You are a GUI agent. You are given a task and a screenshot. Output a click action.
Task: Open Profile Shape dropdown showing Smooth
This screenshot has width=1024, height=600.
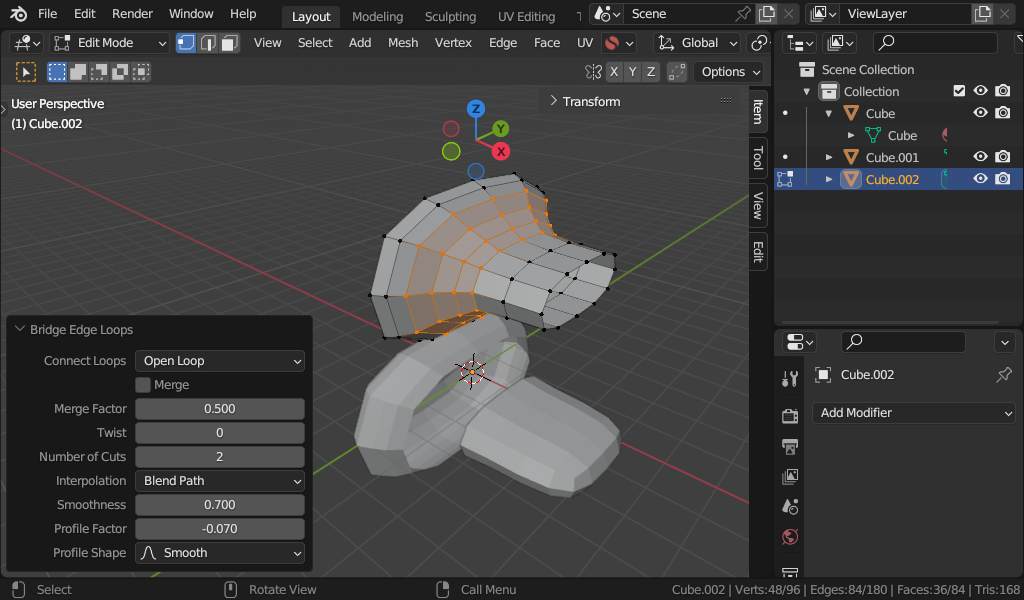click(x=219, y=553)
